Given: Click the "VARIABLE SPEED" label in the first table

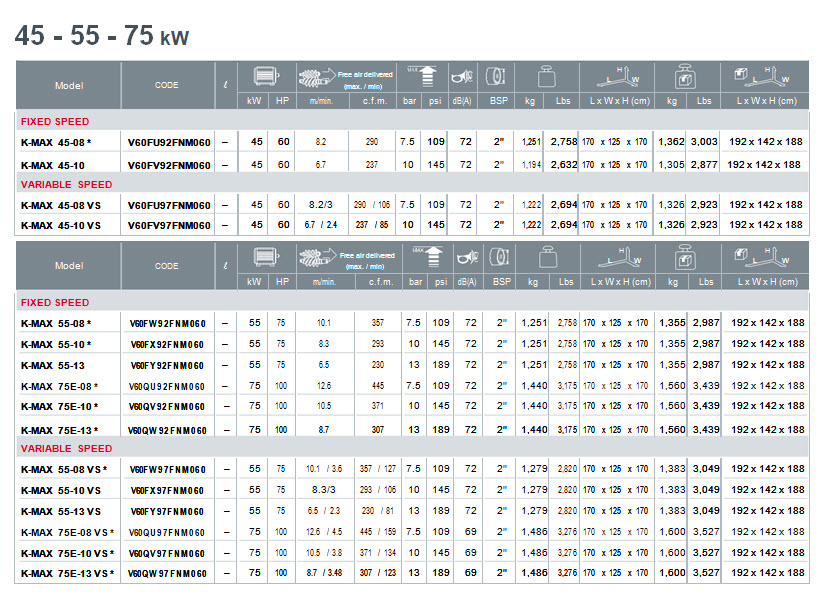Looking at the screenshot, I should click(66, 185).
